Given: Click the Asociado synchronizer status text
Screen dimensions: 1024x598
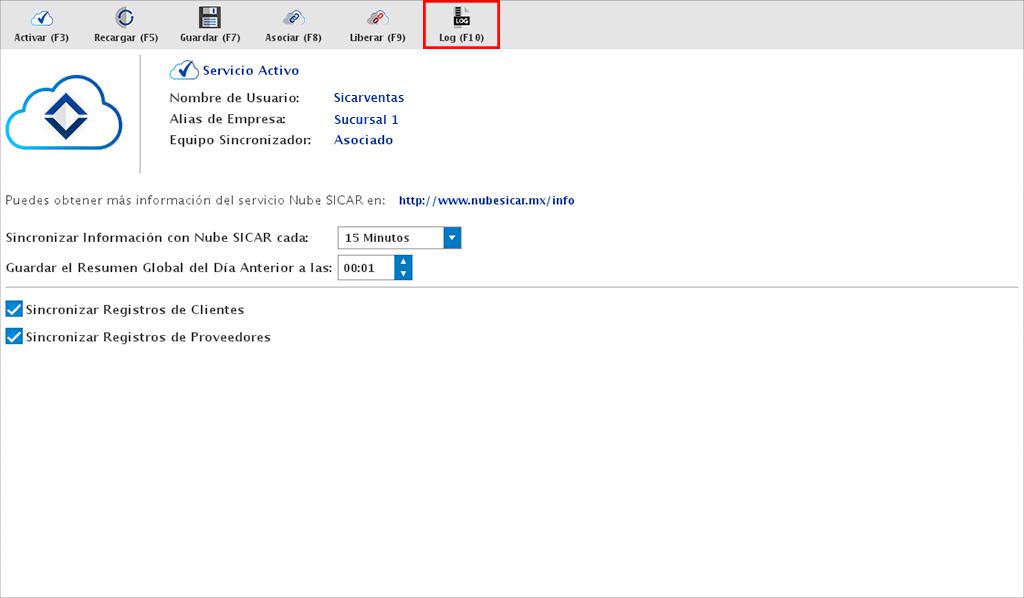Looking at the screenshot, I should [363, 140].
